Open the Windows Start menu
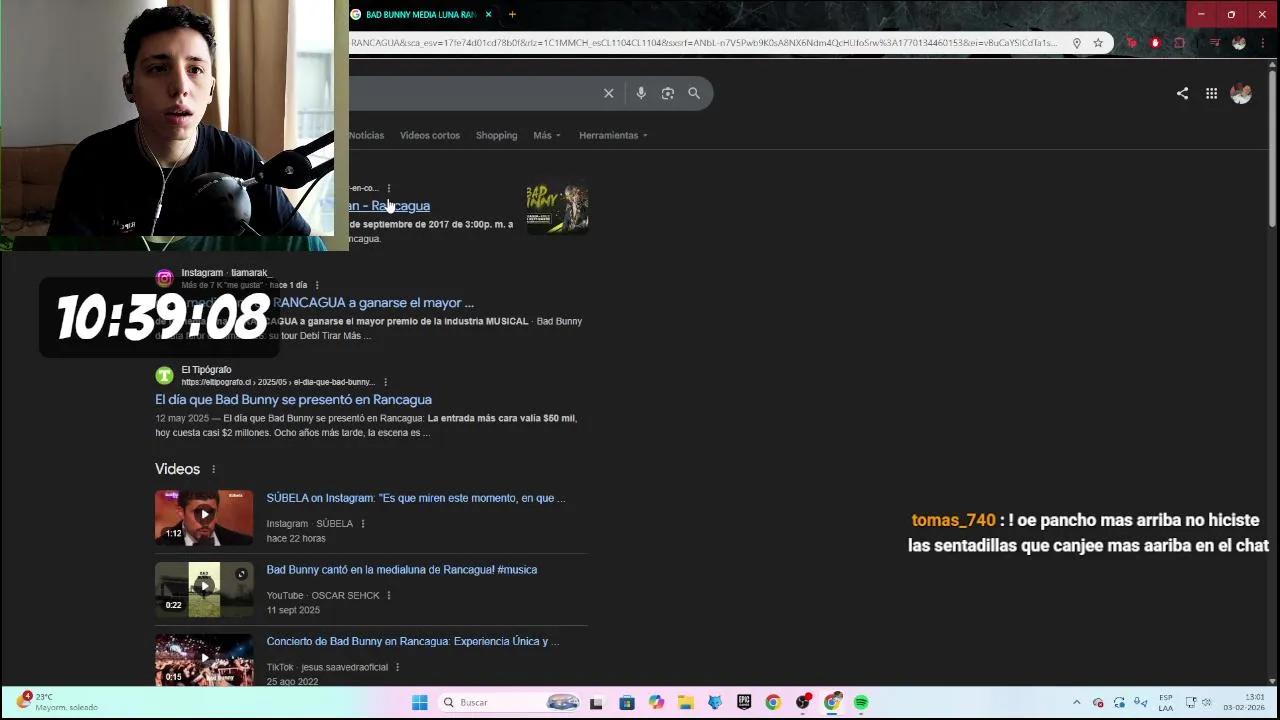Viewport: 1280px width, 720px height. [420, 702]
